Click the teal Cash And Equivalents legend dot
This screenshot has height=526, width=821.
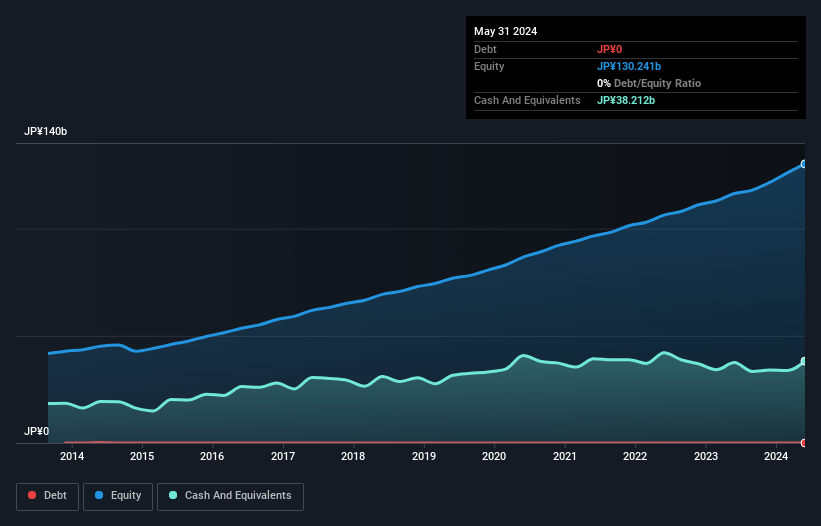click(x=174, y=496)
